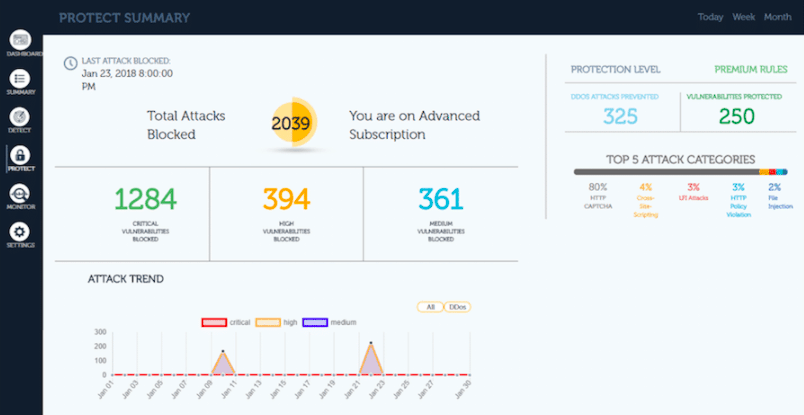Open the Monitor sidebar icon
This screenshot has width=804, height=415.
pyautogui.click(x=19, y=193)
